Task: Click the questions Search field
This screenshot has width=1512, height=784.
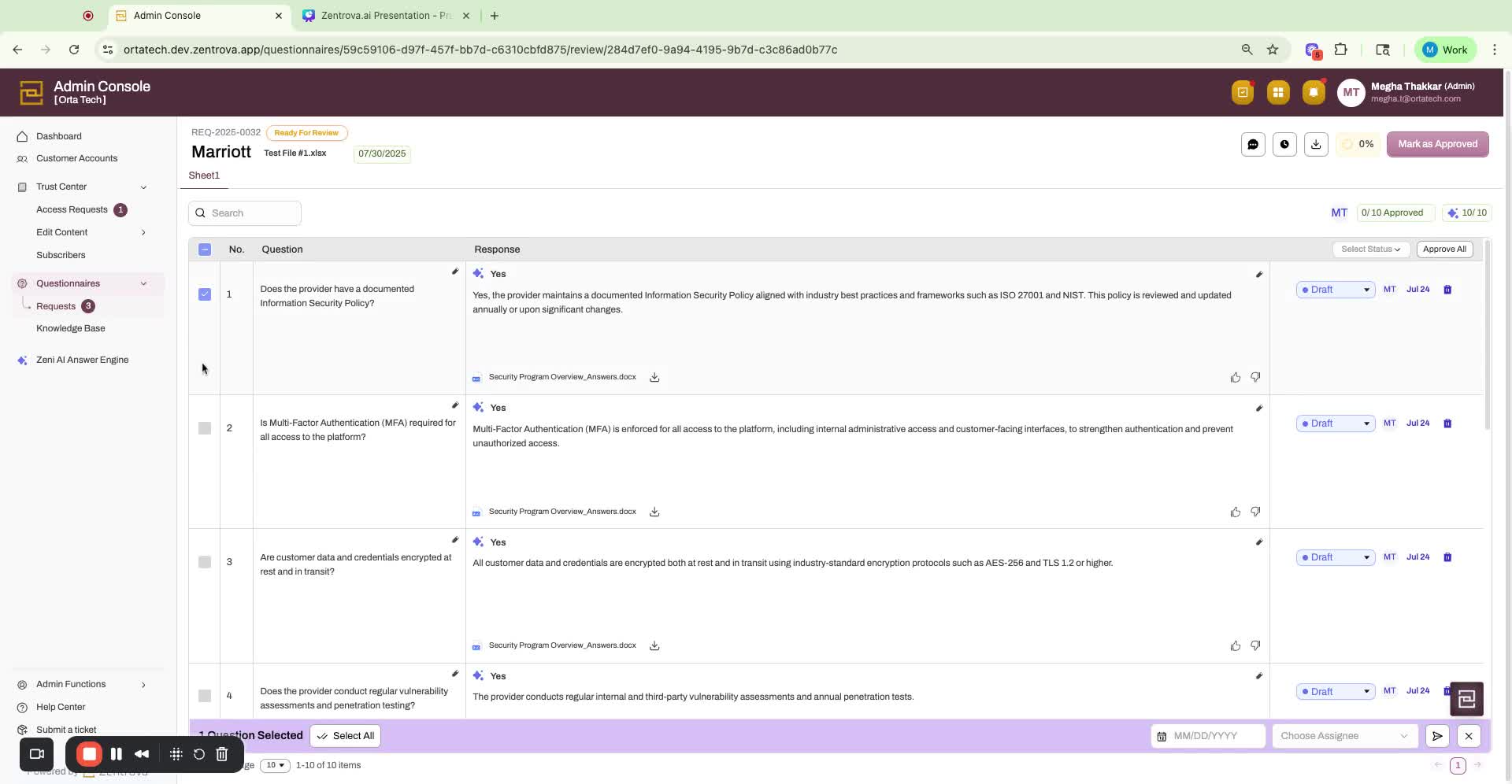Action: pos(245,214)
